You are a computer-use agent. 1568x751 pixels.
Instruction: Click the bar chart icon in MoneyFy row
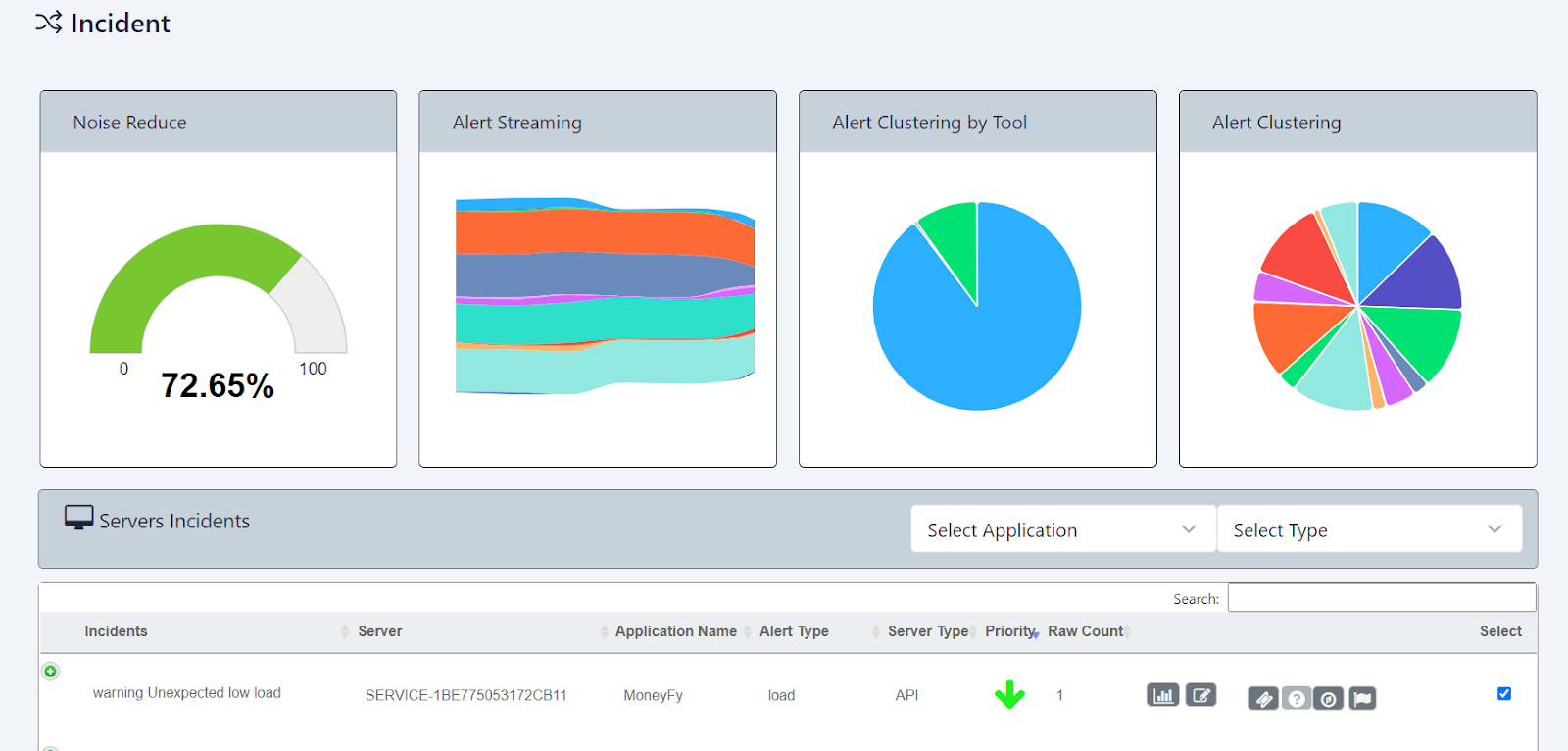(1162, 695)
